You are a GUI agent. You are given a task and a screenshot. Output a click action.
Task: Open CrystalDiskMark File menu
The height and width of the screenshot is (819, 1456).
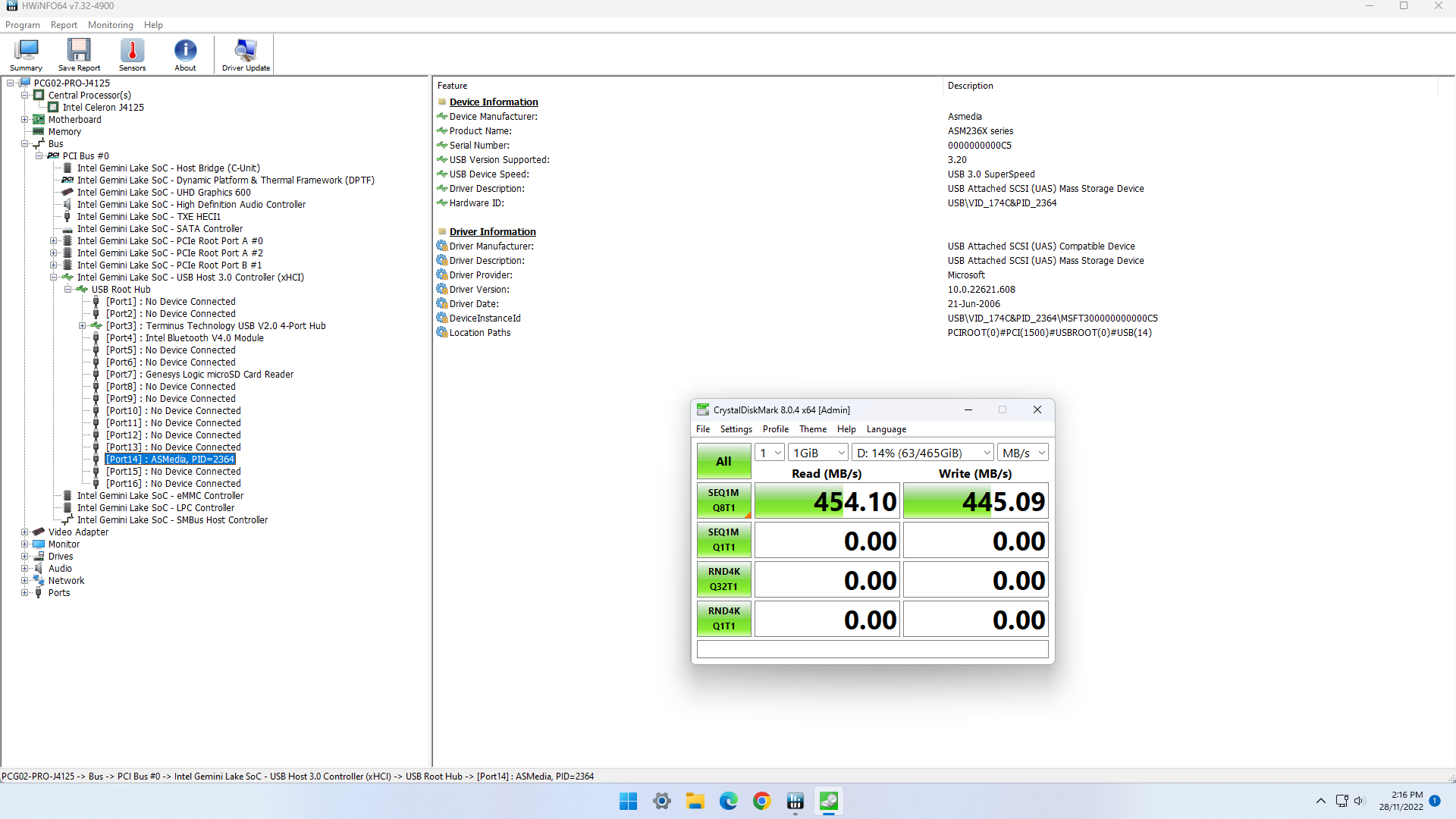[703, 429]
